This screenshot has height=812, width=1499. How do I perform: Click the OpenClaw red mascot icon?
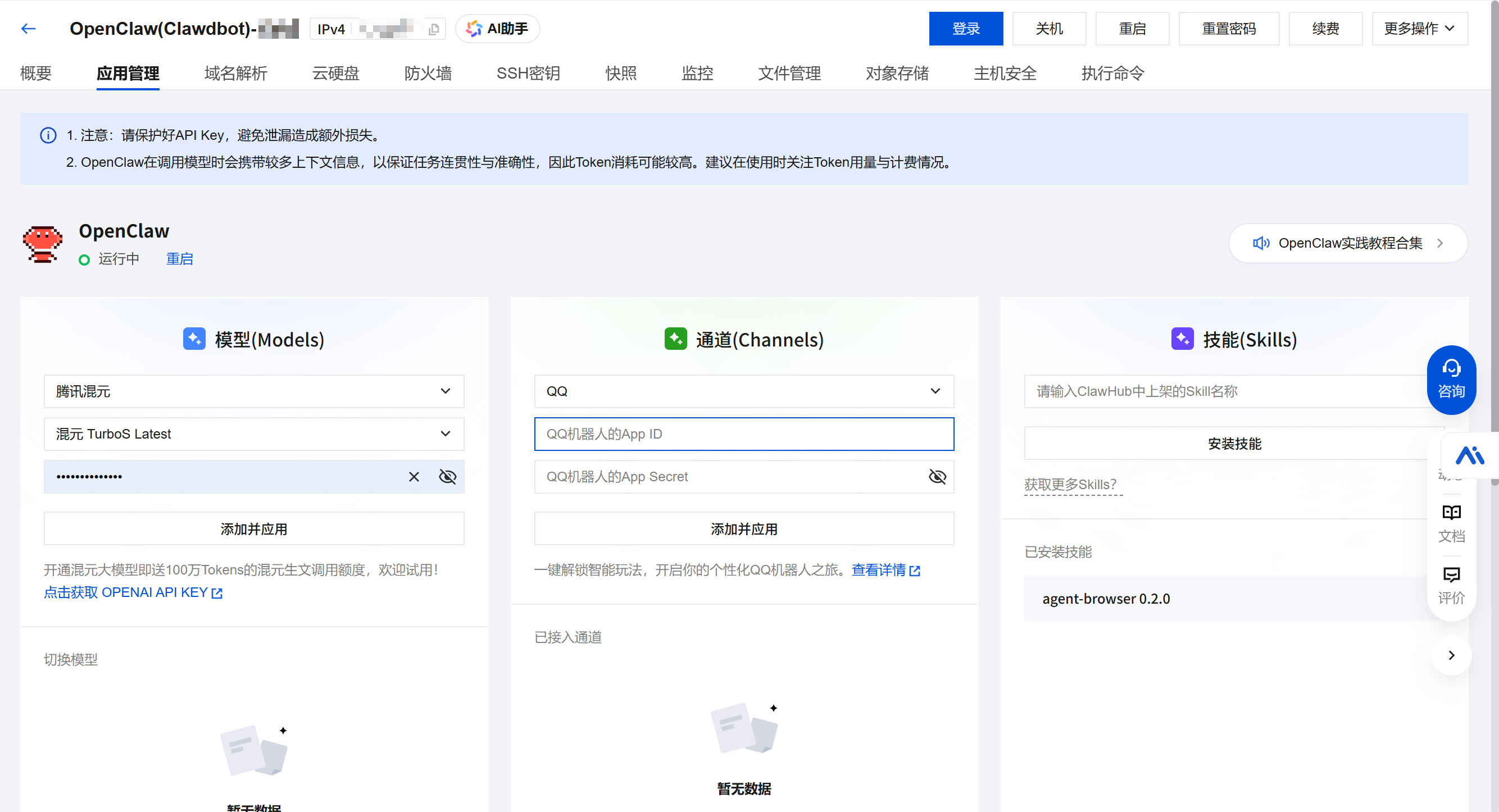pyautogui.click(x=42, y=244)
